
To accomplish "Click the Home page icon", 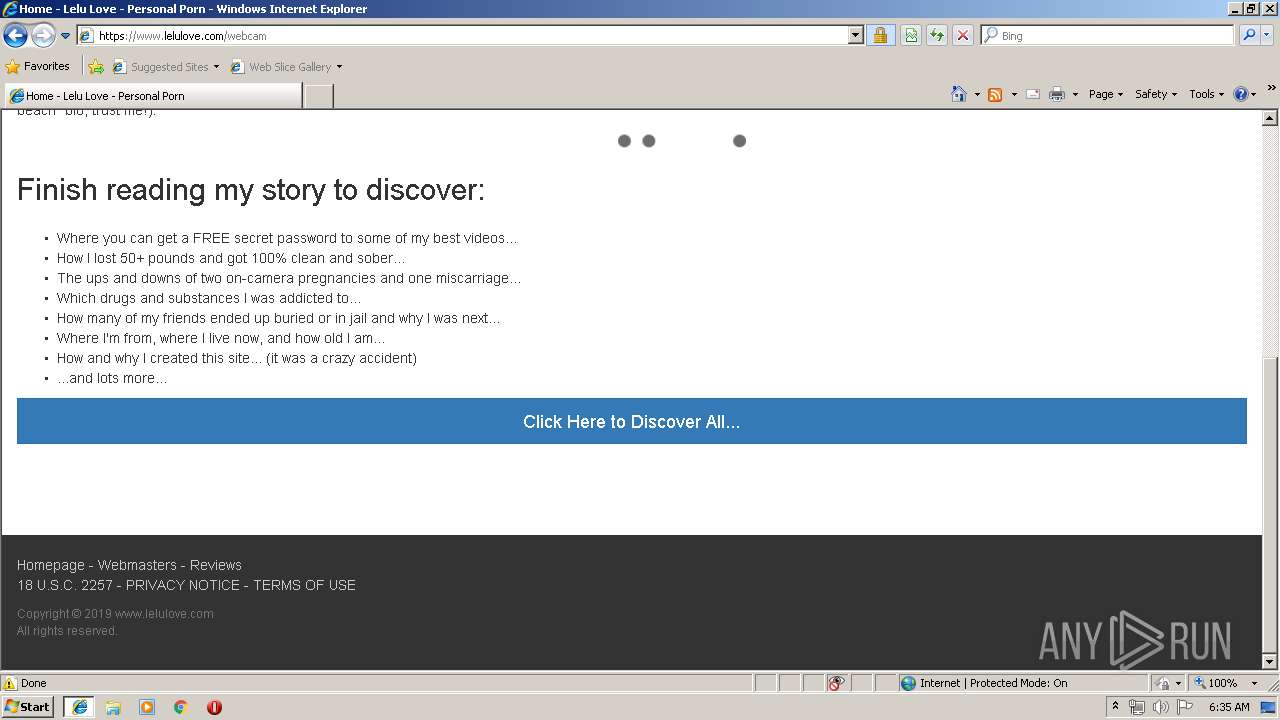I will coord(959,94).
